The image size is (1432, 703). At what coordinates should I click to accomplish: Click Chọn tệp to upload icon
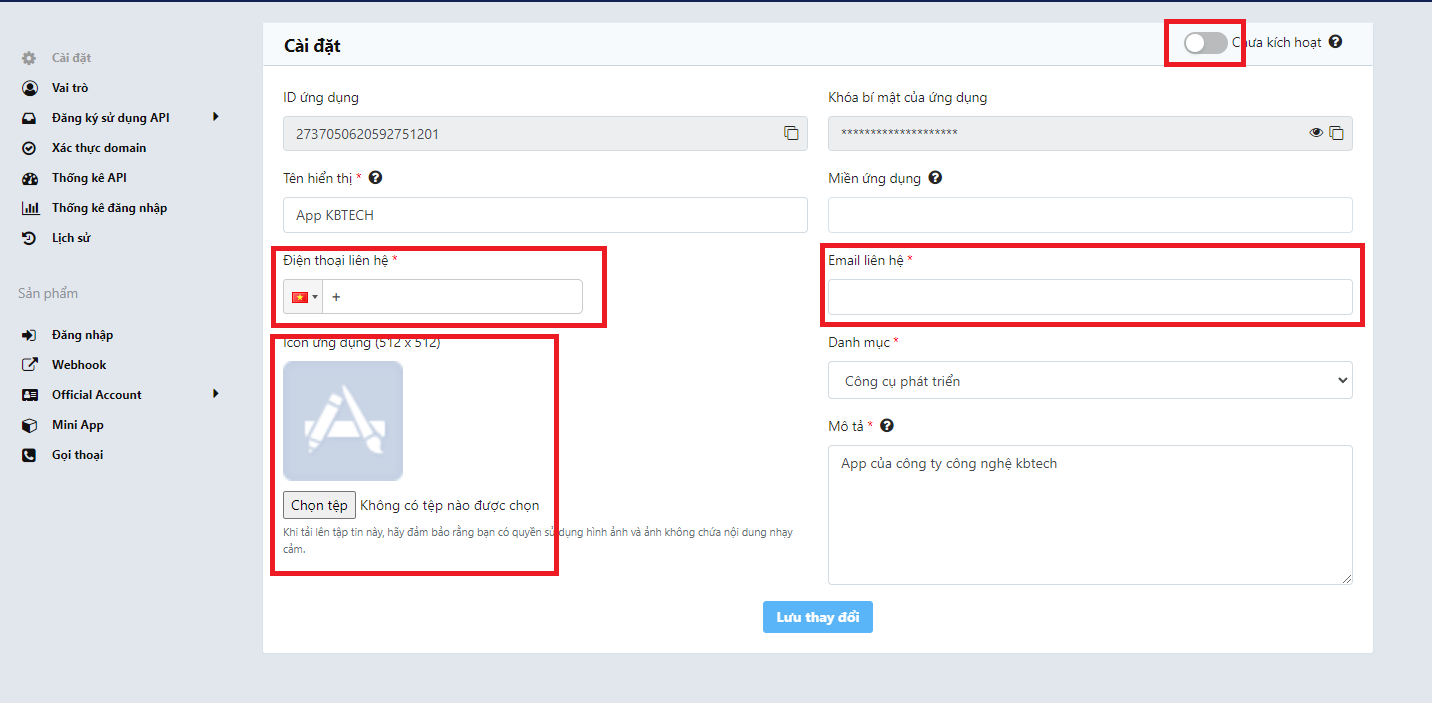pos(319,505)
